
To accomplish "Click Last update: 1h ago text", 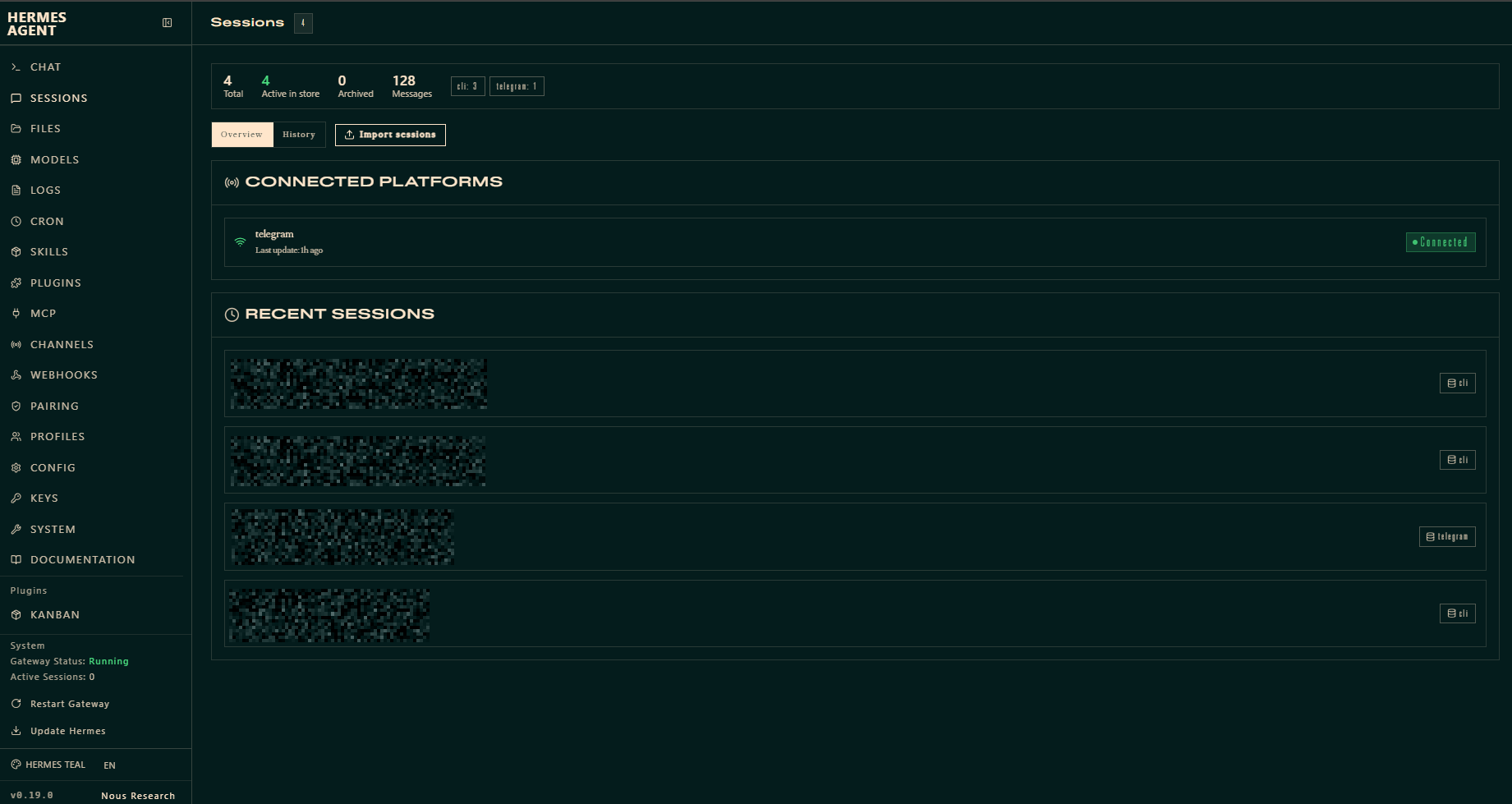I will [289, 250].
